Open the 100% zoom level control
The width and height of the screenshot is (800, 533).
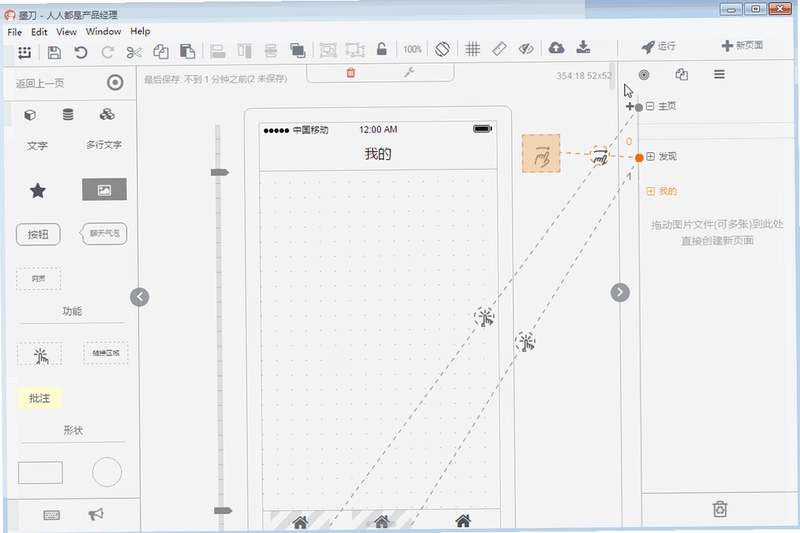pyautogui.click(x=412, y=49)
